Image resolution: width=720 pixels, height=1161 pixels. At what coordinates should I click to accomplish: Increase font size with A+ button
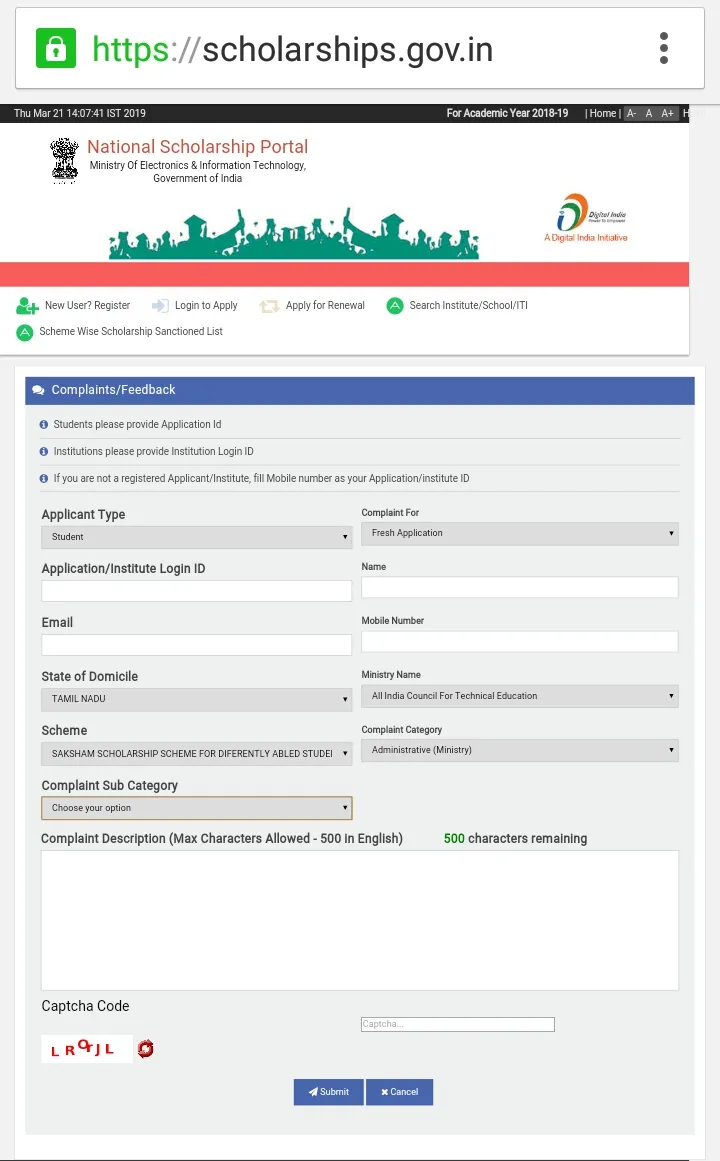[x=667, y=113]
